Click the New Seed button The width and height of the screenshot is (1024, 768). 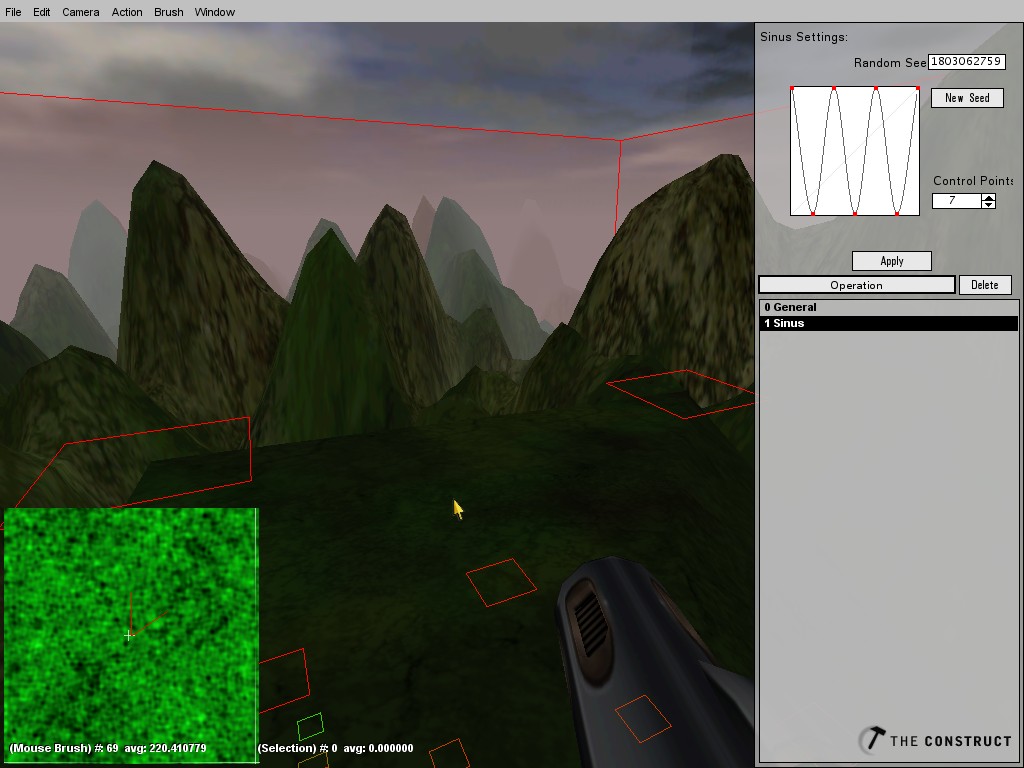[967, 98]
